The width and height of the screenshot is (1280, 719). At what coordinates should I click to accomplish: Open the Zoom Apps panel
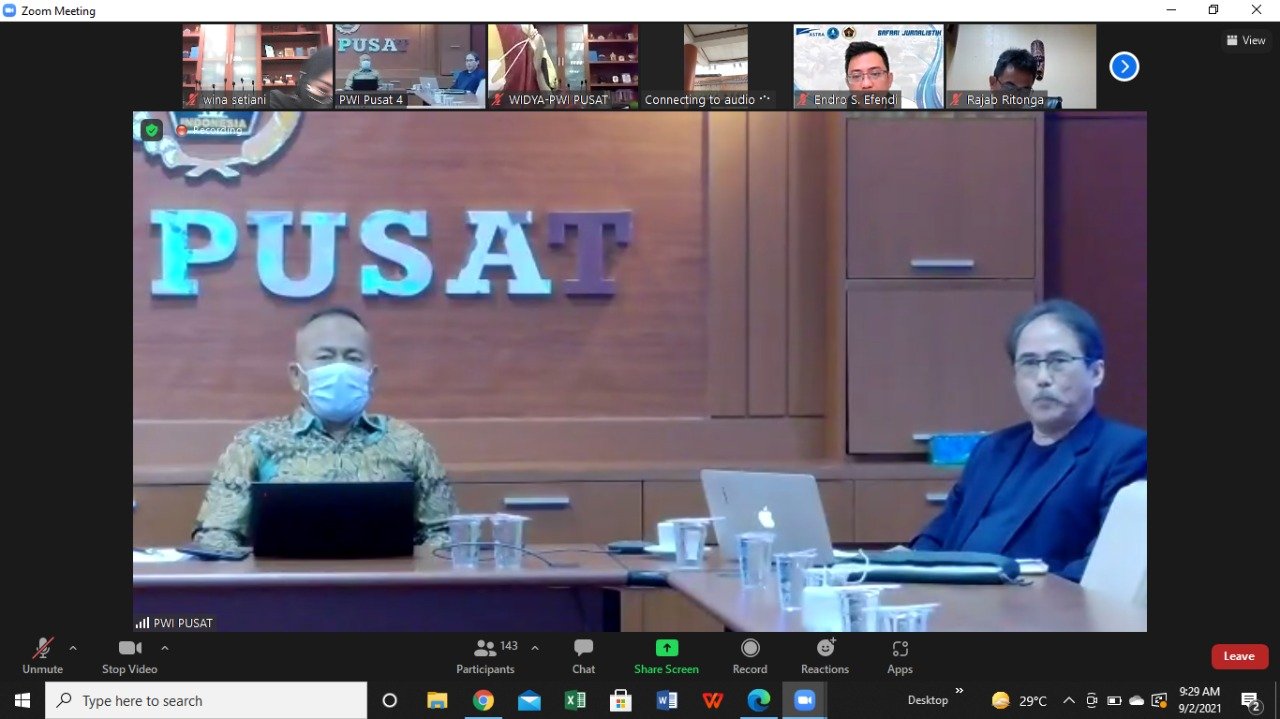(x=899, y=656)
